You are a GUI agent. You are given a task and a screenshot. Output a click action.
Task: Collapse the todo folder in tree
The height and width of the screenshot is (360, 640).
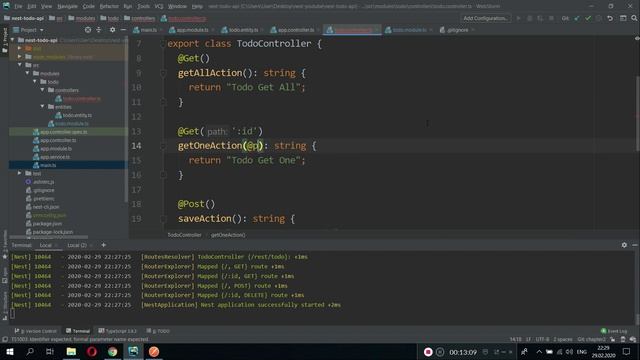(x=35, y=82)
